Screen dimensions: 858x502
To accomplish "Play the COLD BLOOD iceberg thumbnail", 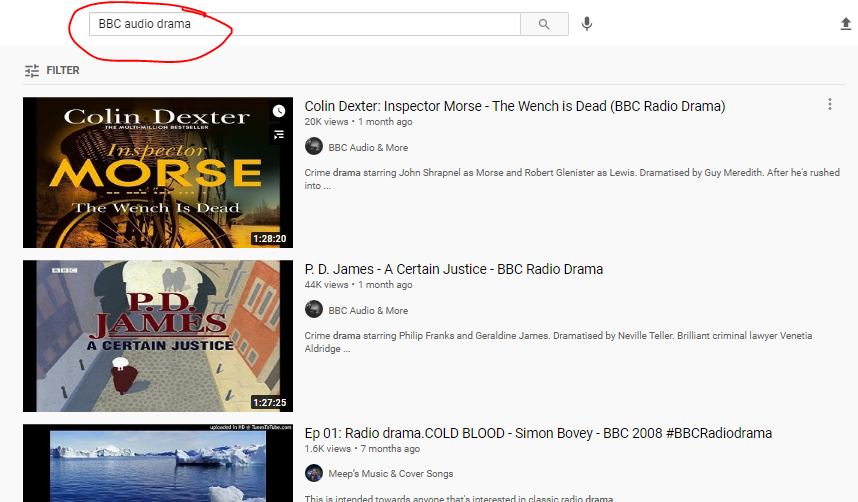I will pos(158,463).
